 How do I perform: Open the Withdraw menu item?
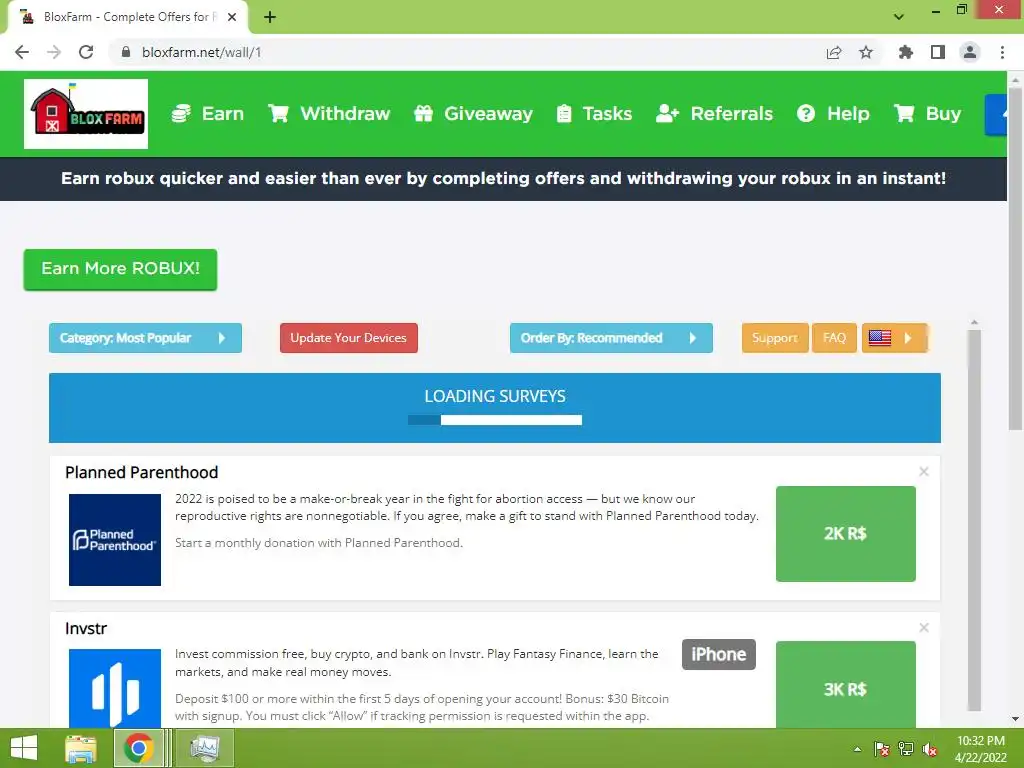point(328,114)
